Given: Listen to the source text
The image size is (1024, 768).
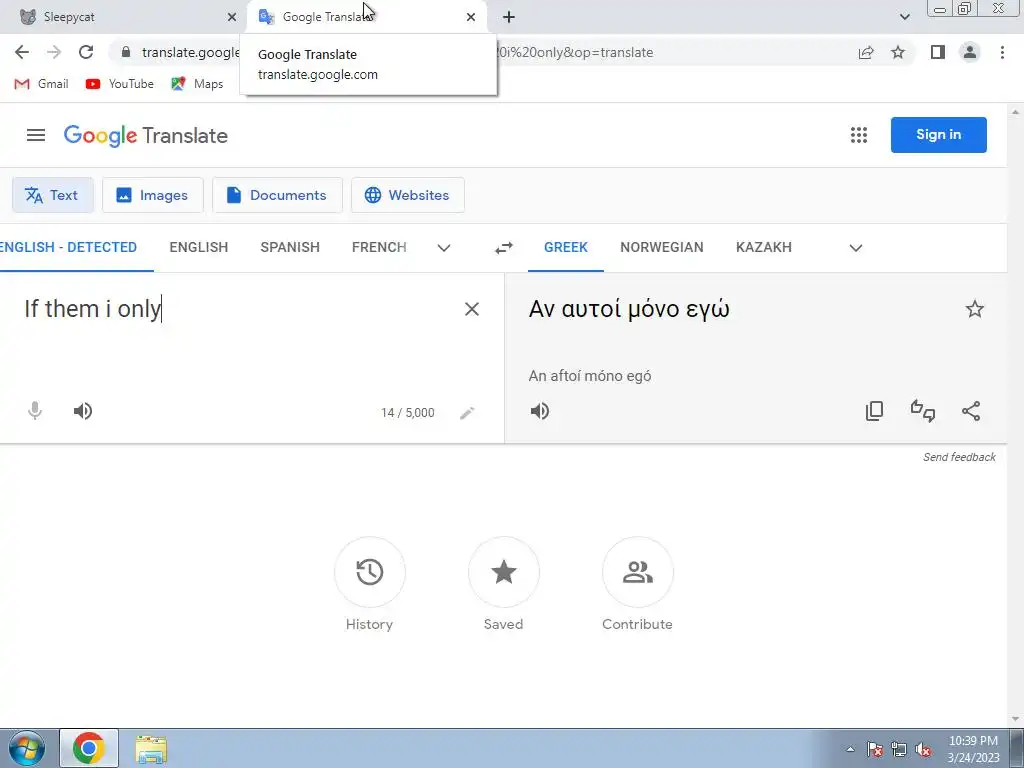Looking at the screenshot, I should 82,411.
